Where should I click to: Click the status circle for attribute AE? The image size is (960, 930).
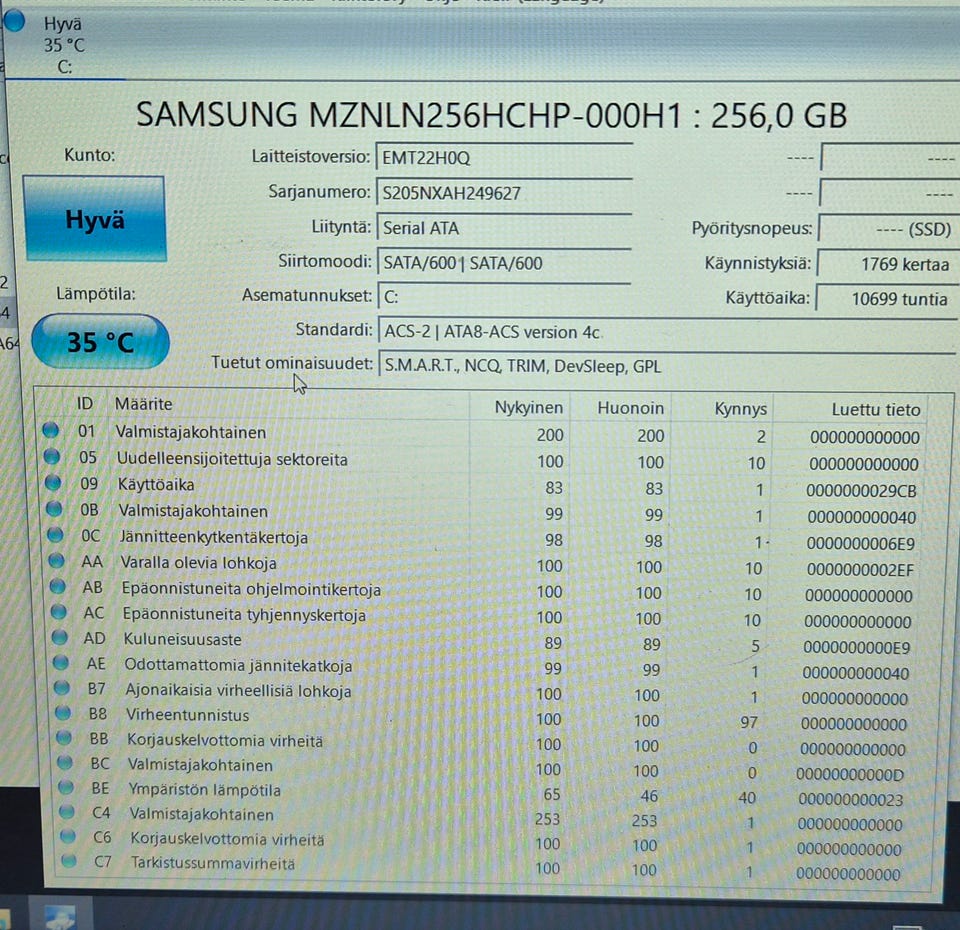(61, 662)
